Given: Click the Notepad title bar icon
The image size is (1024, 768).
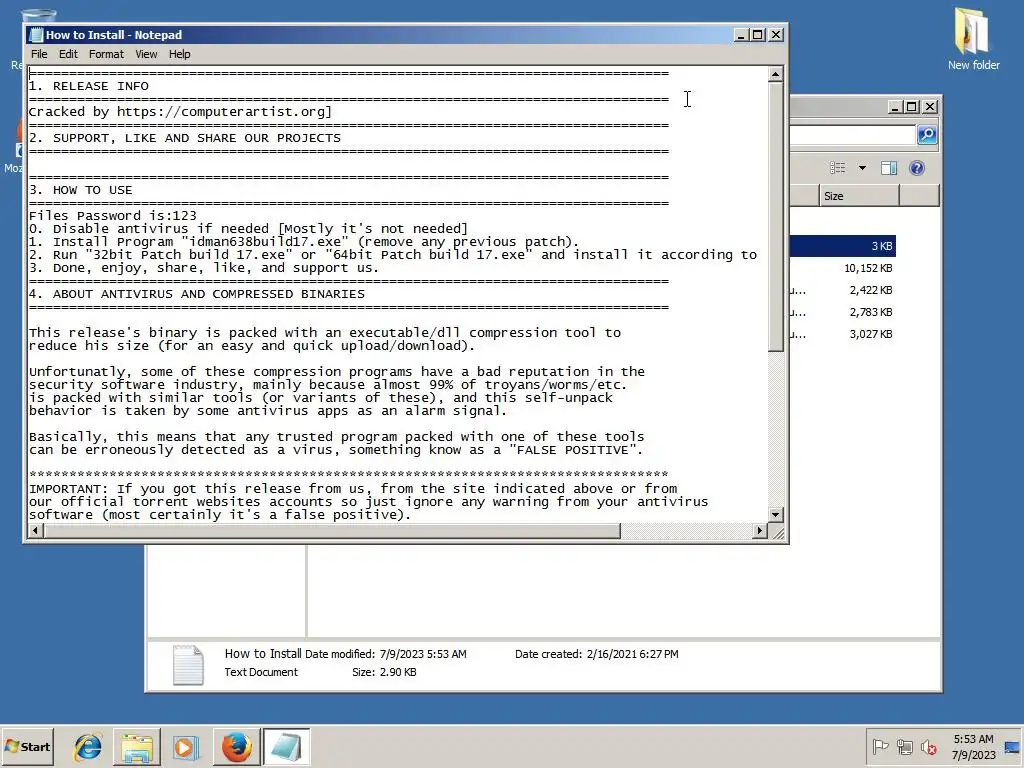Looking at the screenshot, I should click(37, 35).
